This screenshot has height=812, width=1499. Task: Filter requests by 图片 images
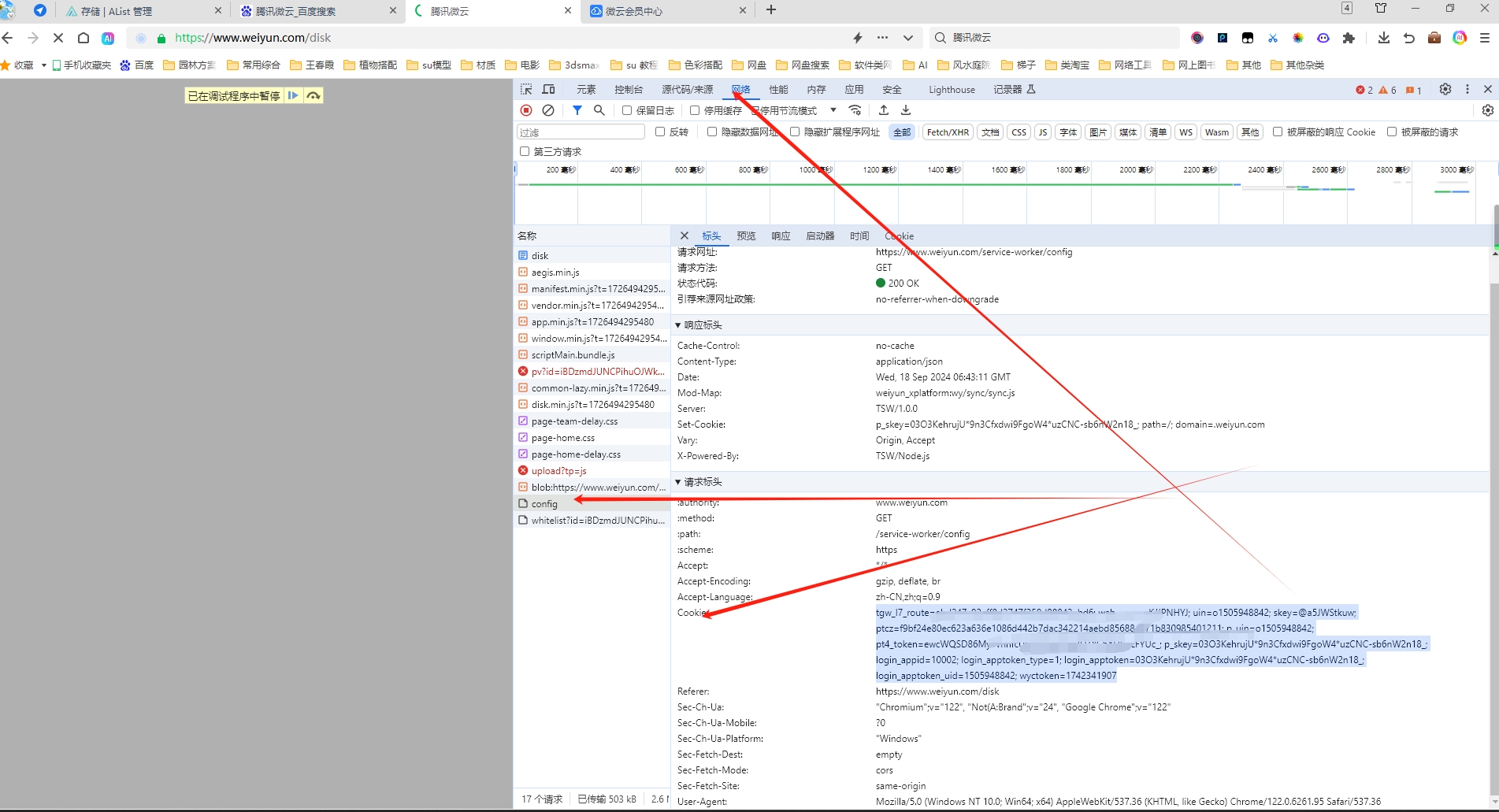[x=1098, y=132]
